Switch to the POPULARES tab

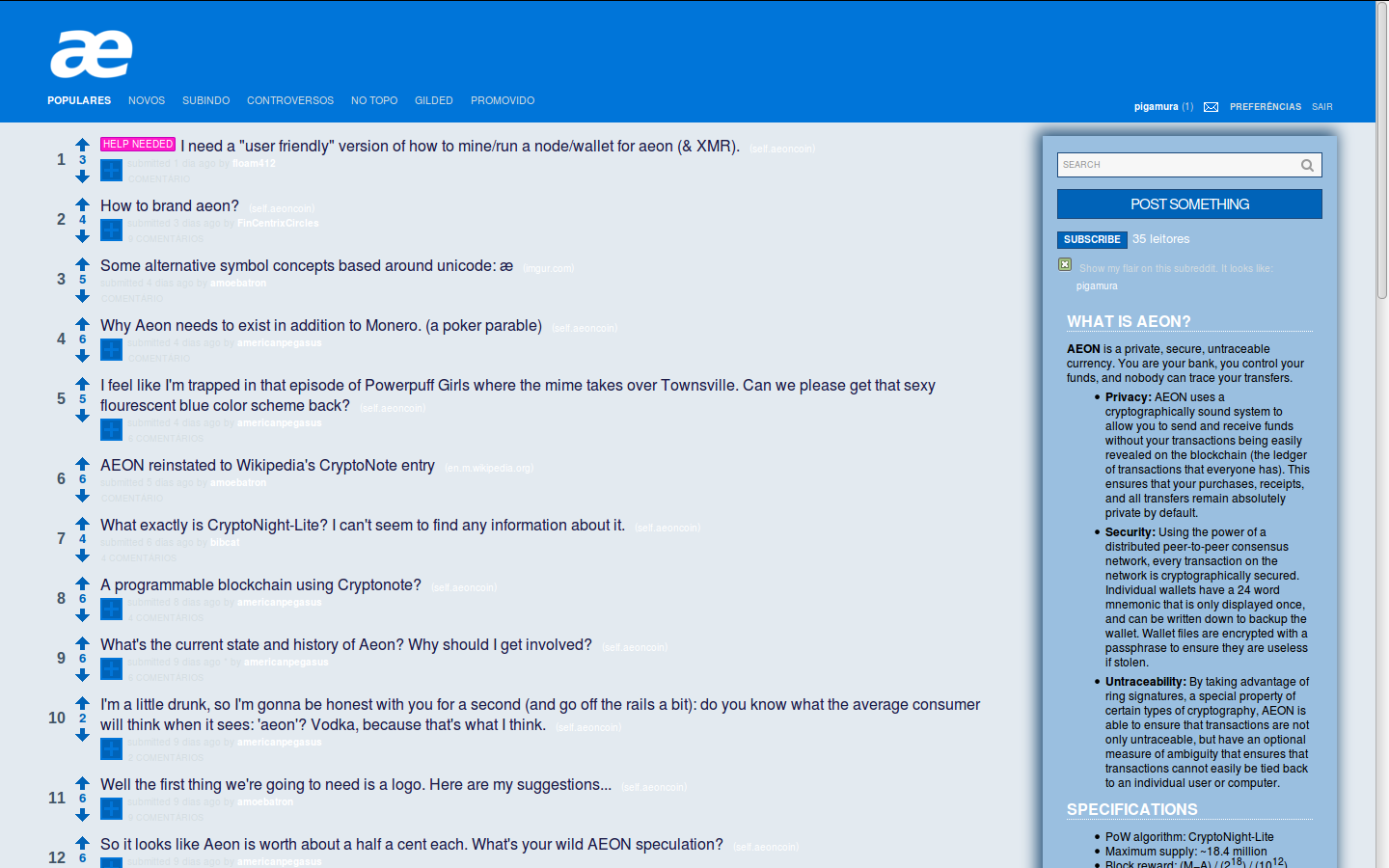coord(79,100)
